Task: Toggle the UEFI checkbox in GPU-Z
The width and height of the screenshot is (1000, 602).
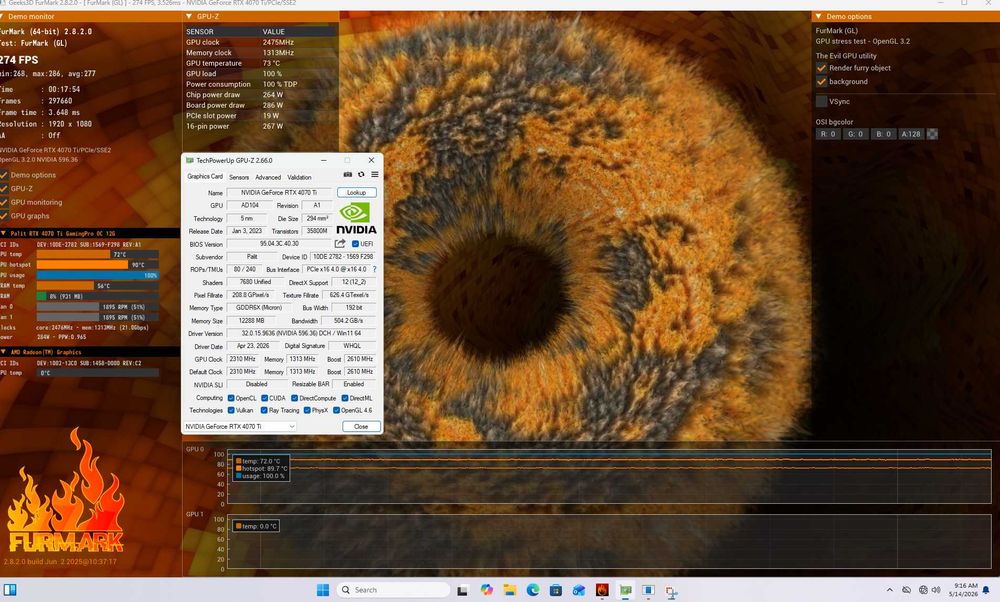Action: coord(355,244)
